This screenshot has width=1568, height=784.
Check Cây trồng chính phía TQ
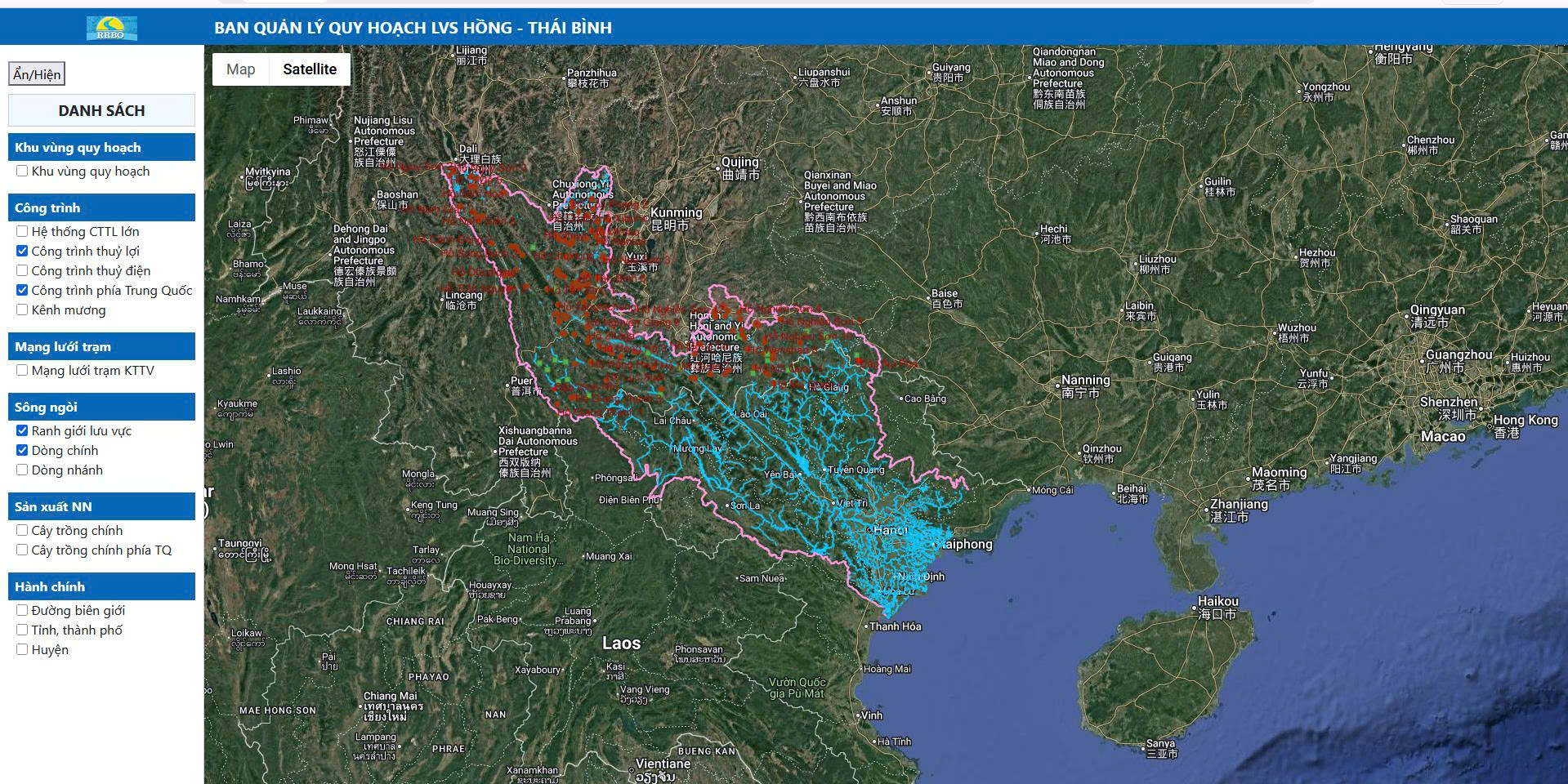pos(21,550)
